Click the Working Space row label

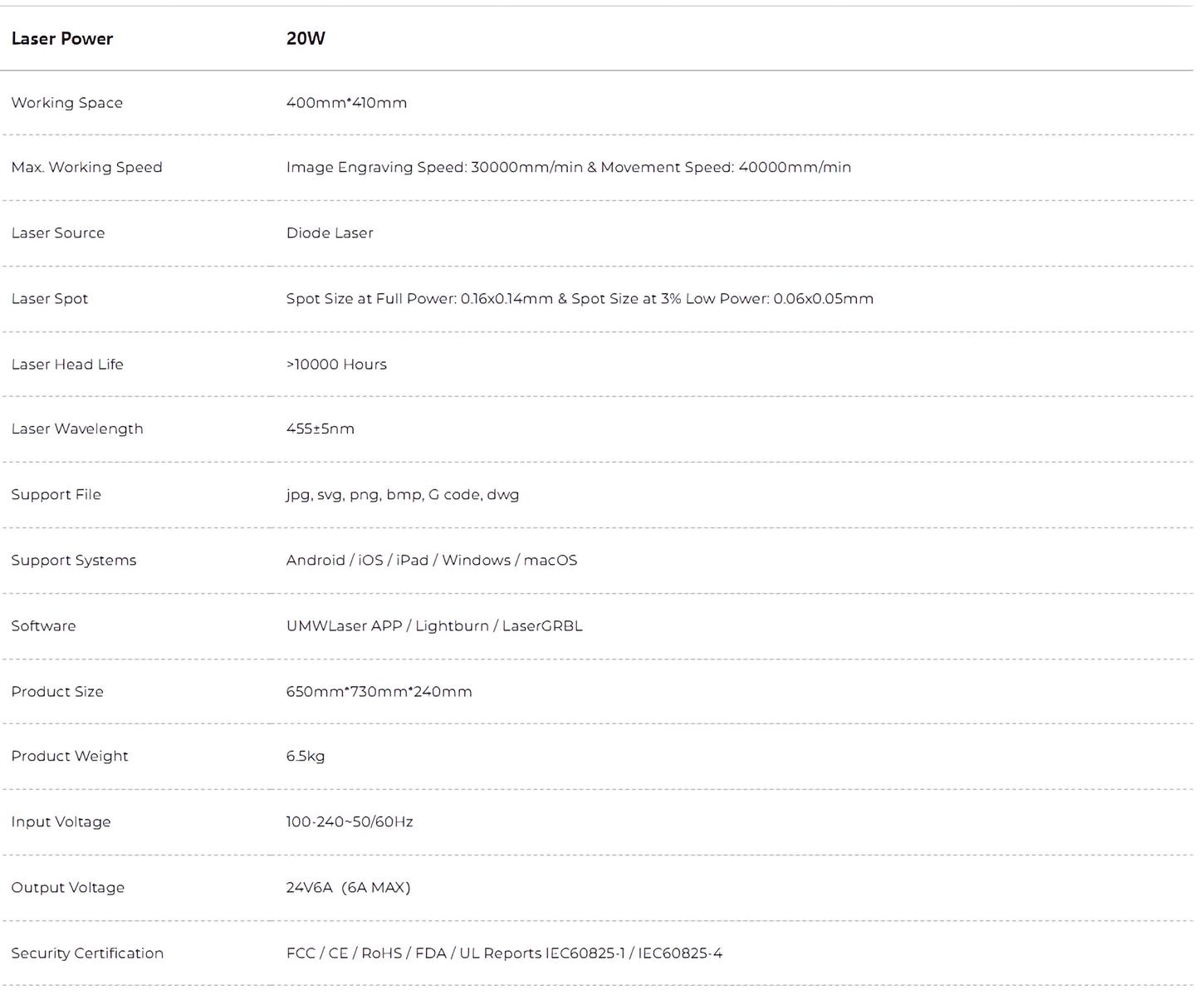[67, 103]
